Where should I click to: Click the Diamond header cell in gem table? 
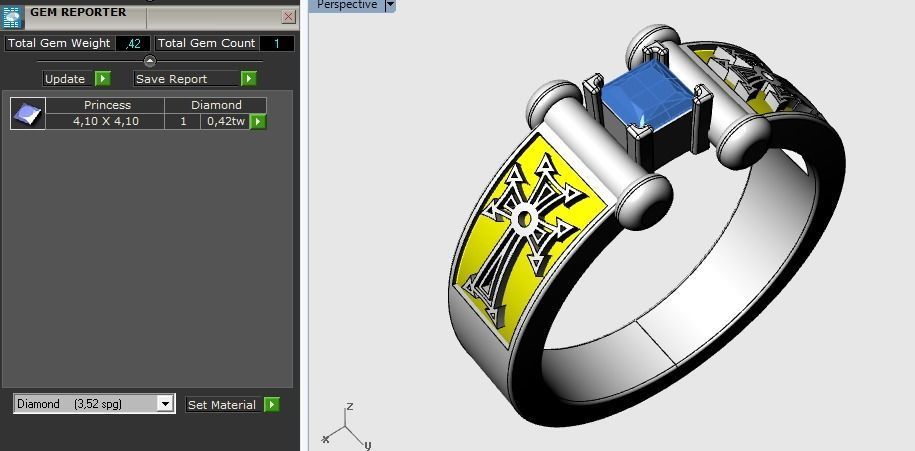[216, 105]
